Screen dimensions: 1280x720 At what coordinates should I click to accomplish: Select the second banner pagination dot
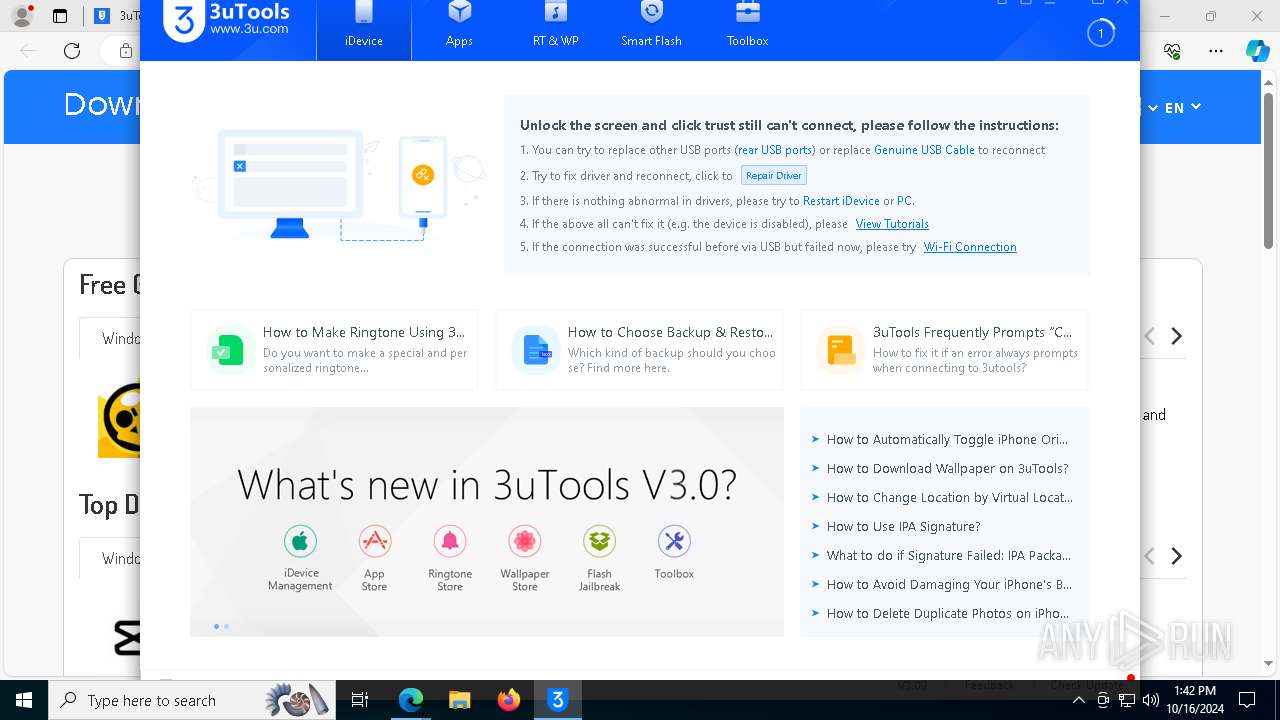pyautogui.click(x=226, y=626)
